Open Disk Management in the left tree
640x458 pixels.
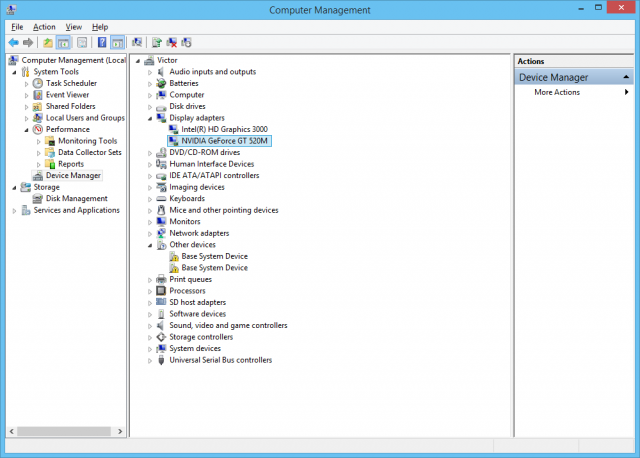point(76,198)
